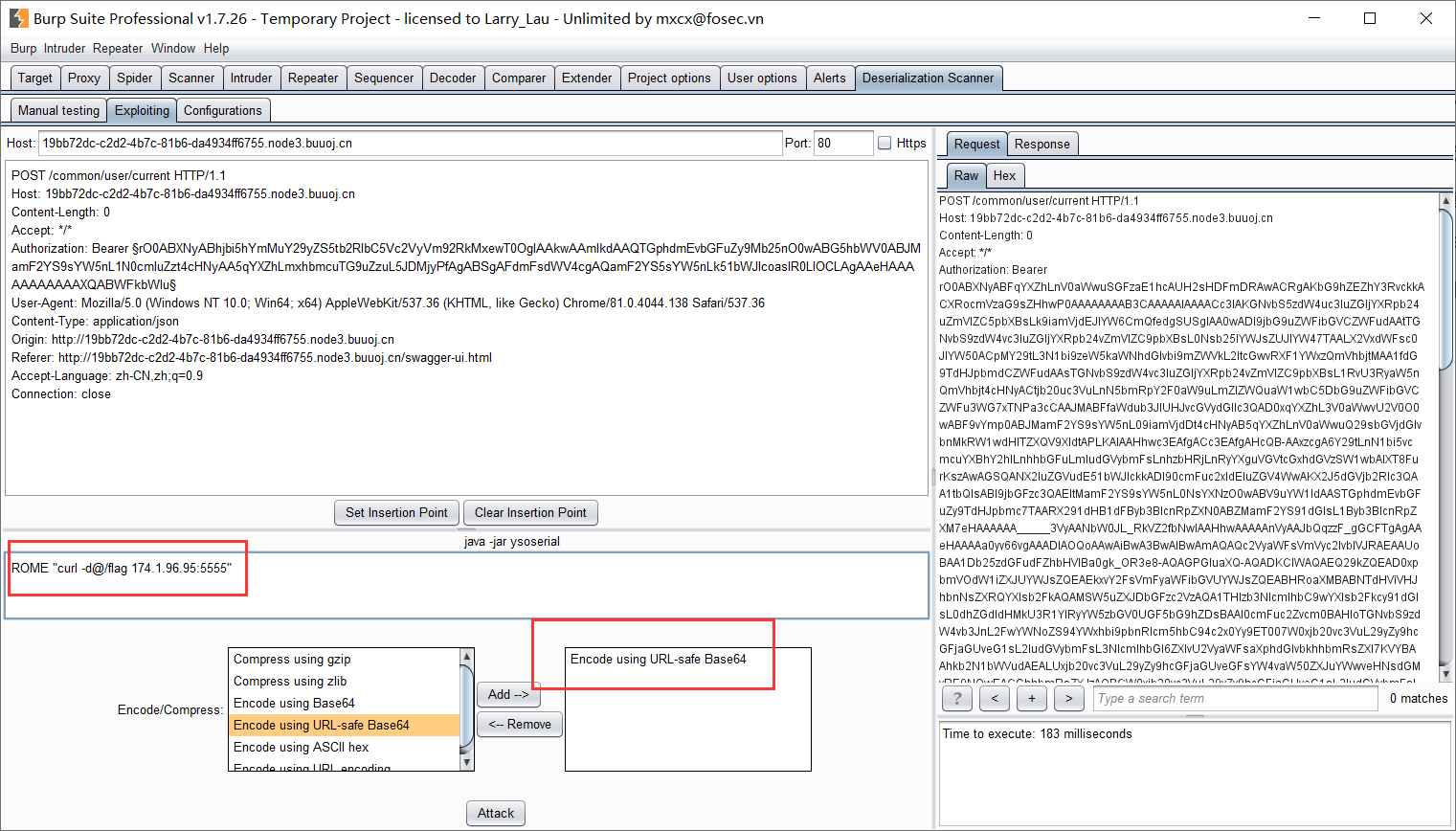Switch to the Decoder tab

[453, 78]
